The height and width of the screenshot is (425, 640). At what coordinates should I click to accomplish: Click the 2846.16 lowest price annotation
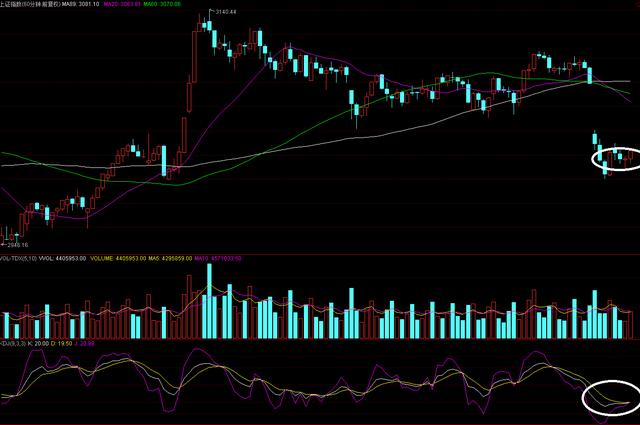click(16, 244)
